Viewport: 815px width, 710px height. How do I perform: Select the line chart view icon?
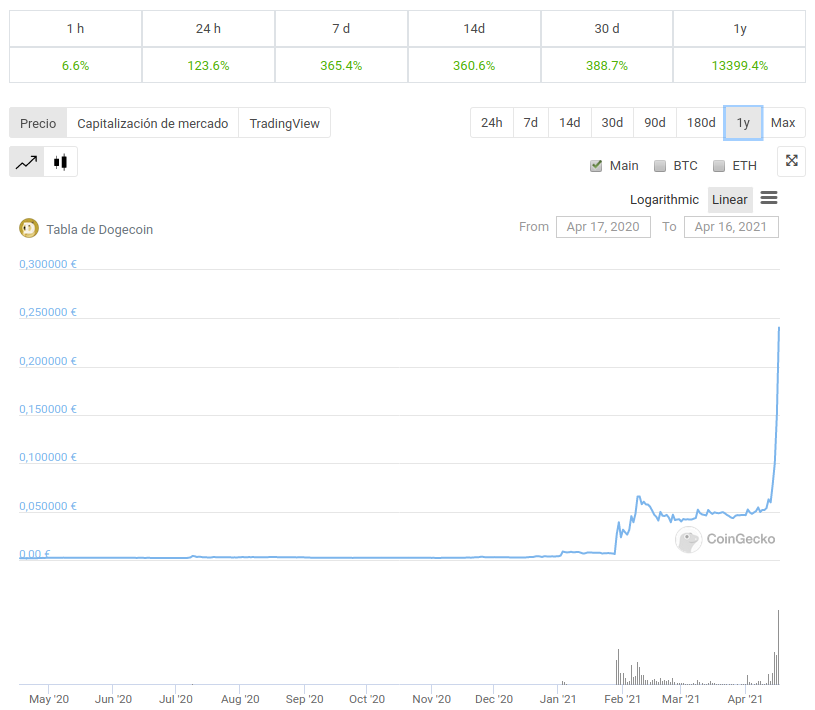(27, 162)
